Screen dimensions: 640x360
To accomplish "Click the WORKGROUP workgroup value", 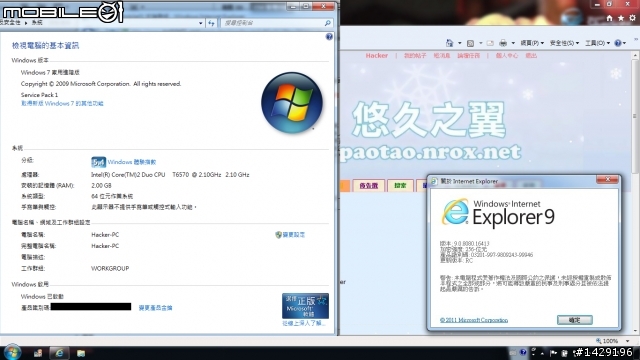I will point(110,269).
